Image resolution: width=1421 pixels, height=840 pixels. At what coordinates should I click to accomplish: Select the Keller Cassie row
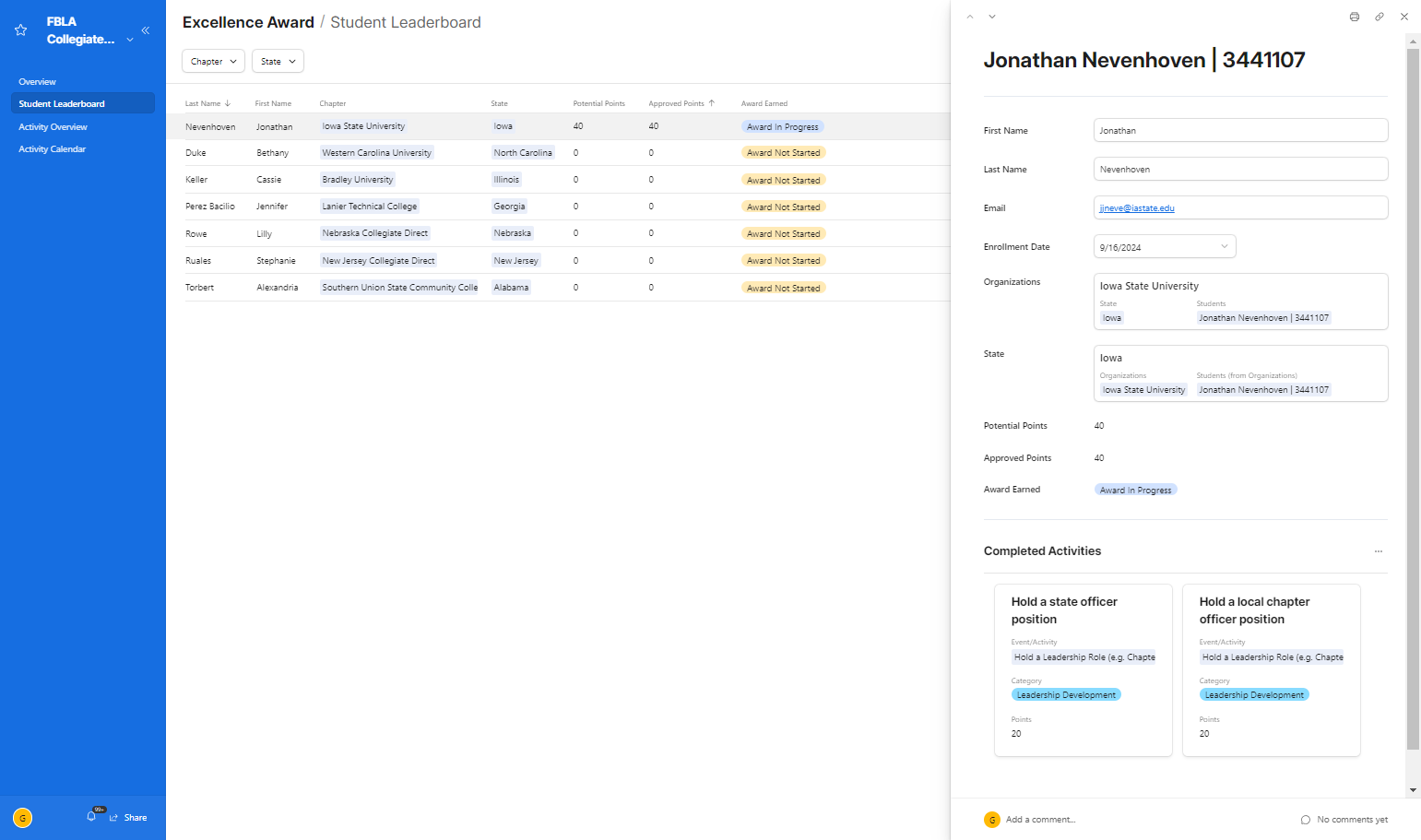(558, 180)
